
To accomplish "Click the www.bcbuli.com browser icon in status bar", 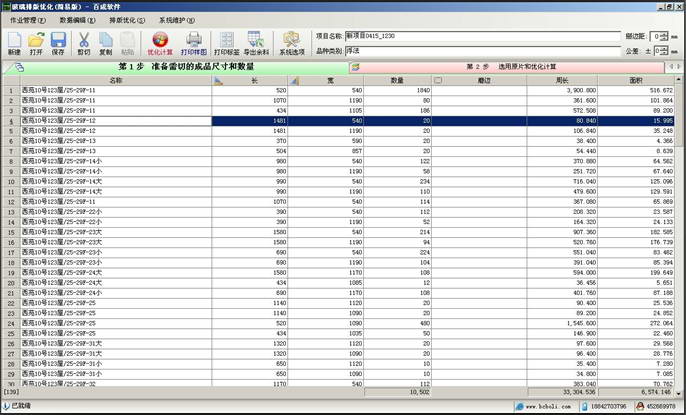I will coord(519,406).
